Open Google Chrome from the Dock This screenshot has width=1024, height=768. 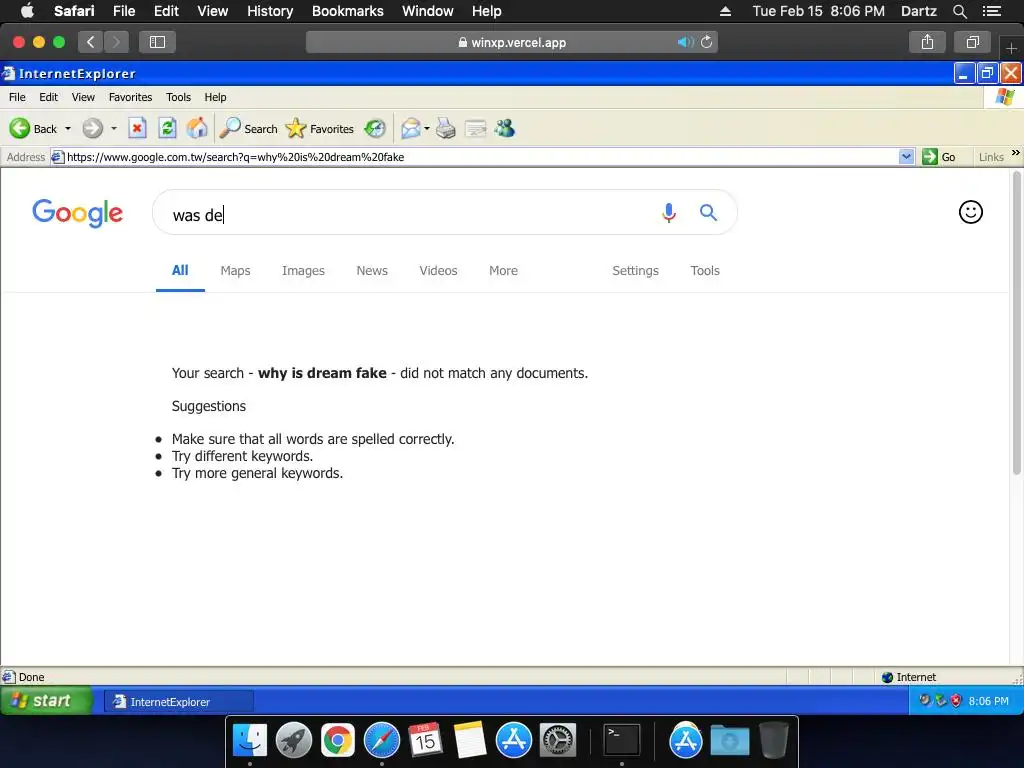tap(338, 740)
